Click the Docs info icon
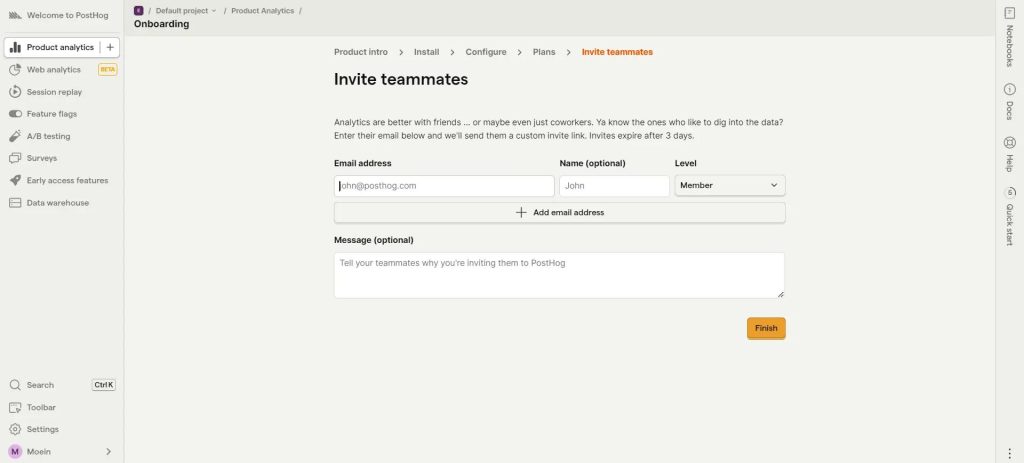Image resolution: width=1024 pixels, height=463 pixels. 1009,89
